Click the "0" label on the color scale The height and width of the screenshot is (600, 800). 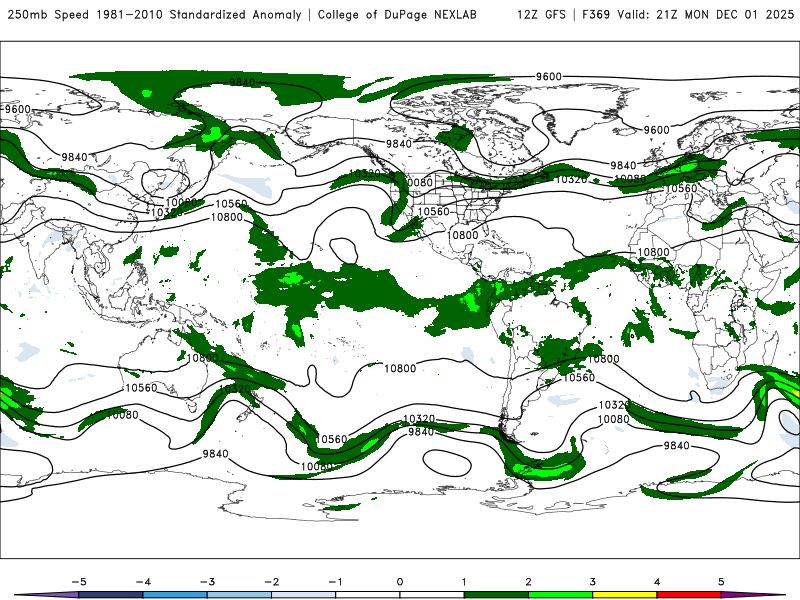tap(400, 582)
